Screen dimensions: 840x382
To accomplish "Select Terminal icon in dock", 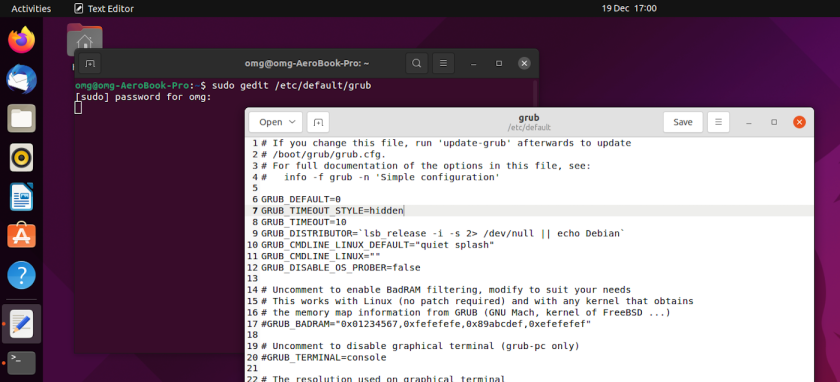I will 21,363.
